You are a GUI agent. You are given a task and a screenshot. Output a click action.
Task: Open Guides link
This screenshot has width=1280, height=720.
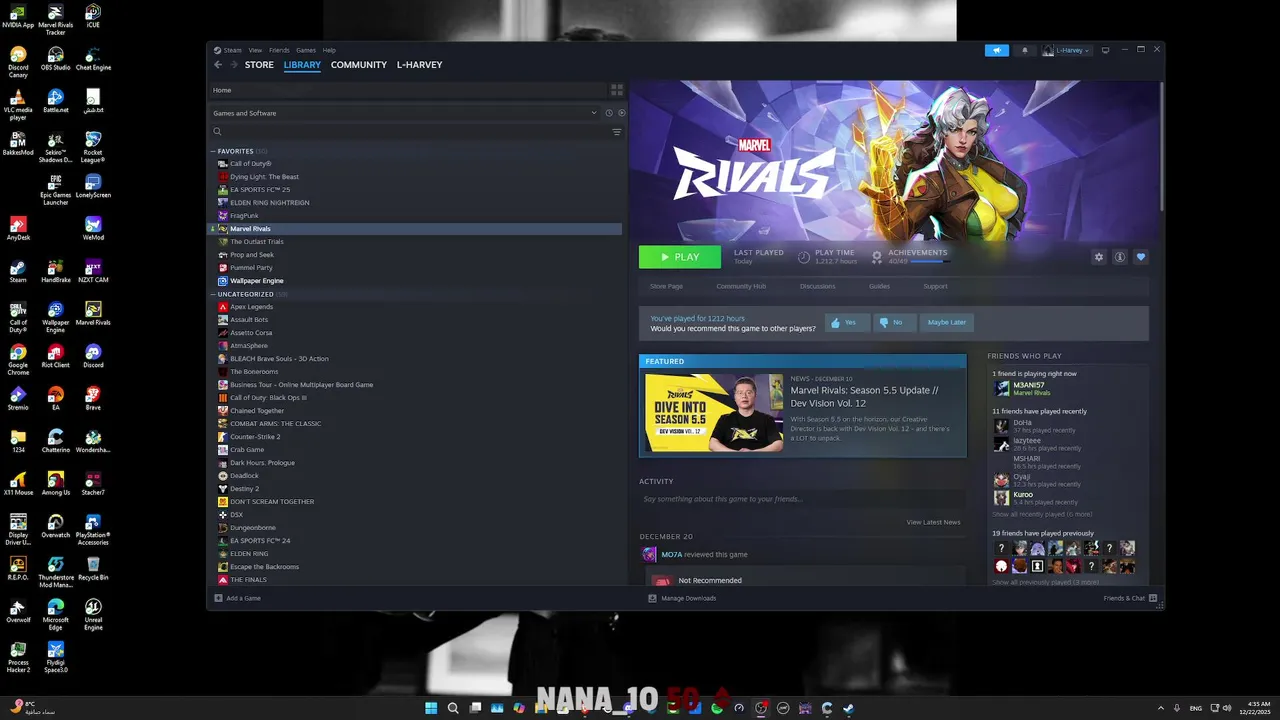(879, 286)
